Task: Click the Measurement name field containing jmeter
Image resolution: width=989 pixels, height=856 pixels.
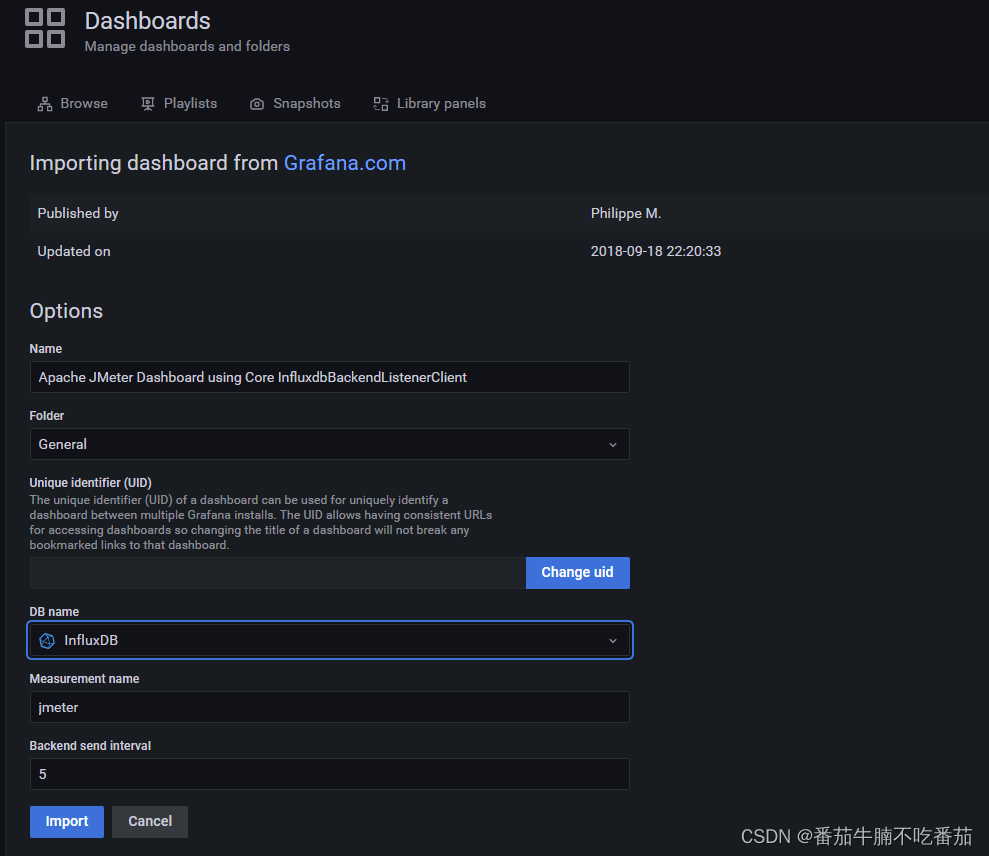Action: [x=329, y=707]
